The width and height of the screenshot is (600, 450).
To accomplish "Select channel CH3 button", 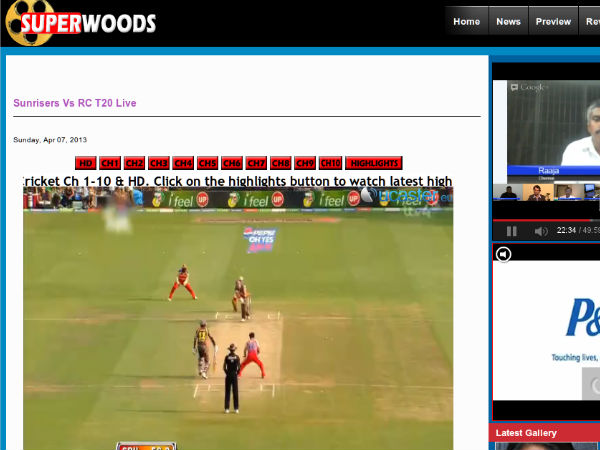I will 158,163.
